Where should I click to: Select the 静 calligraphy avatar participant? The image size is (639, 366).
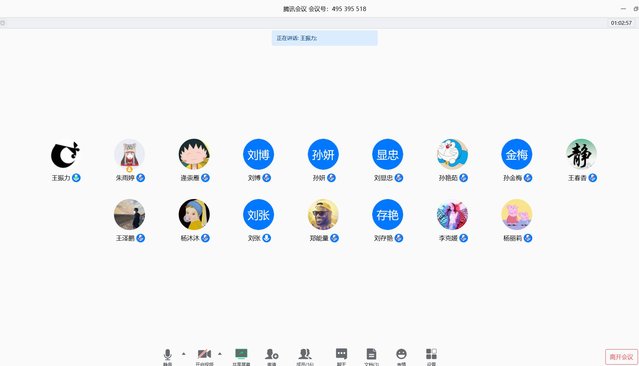[582, 154]
